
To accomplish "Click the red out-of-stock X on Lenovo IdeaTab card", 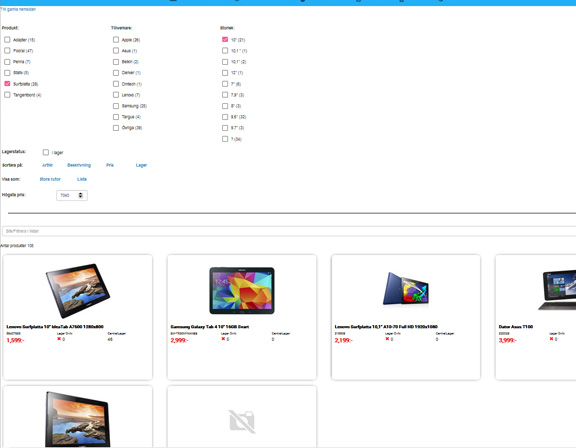I will 59,339.
